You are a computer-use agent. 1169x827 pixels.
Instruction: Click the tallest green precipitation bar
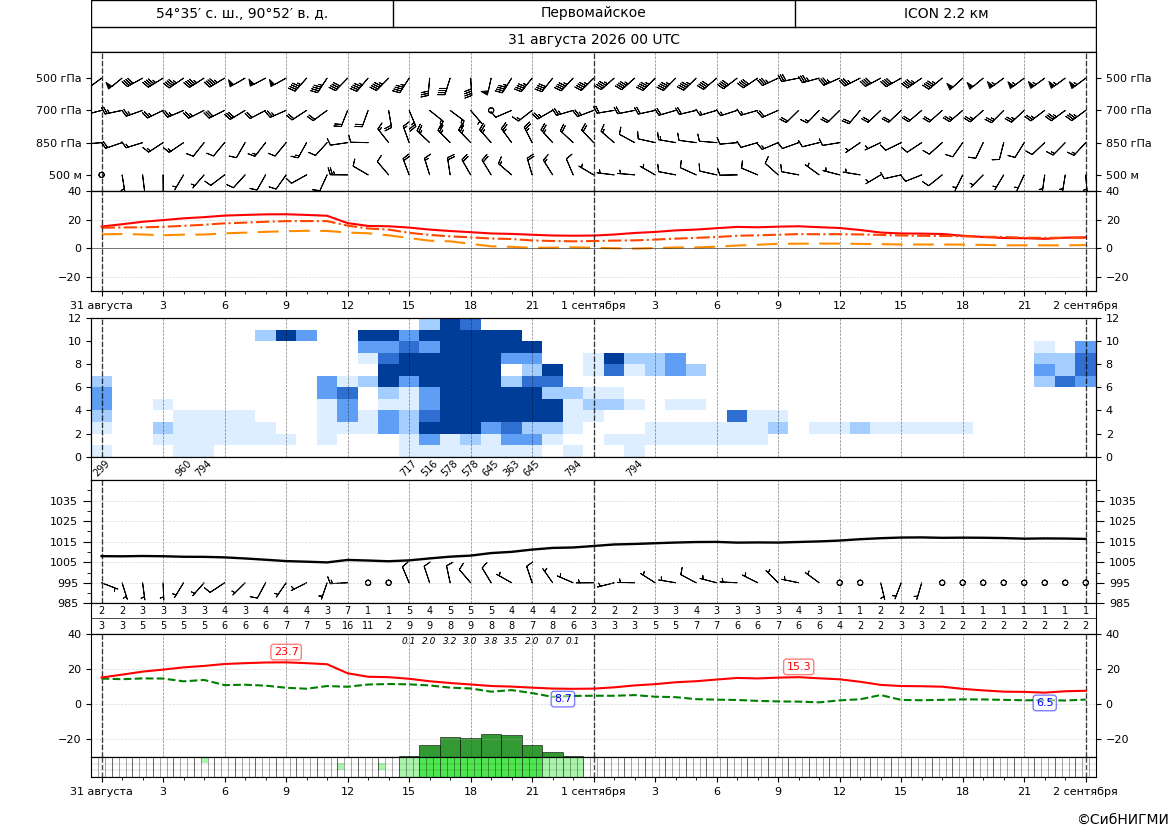(491, 746)
